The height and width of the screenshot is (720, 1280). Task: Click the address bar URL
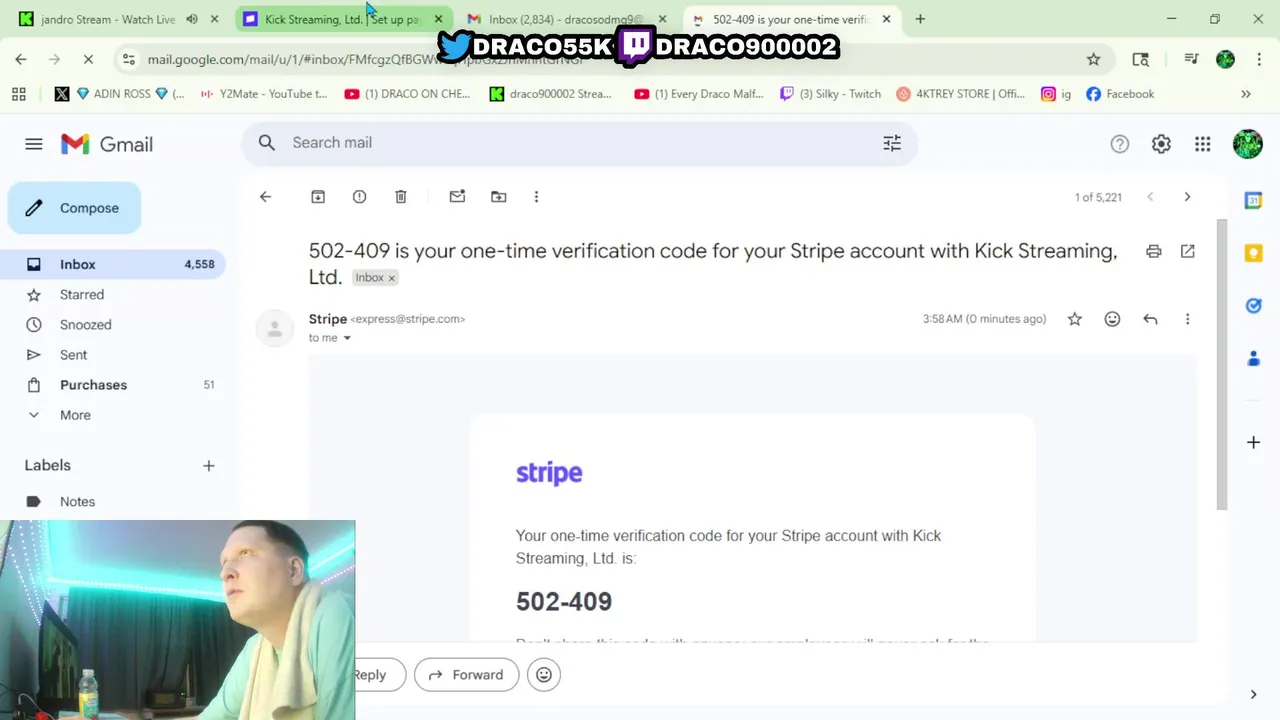click(x=365, y=60)
